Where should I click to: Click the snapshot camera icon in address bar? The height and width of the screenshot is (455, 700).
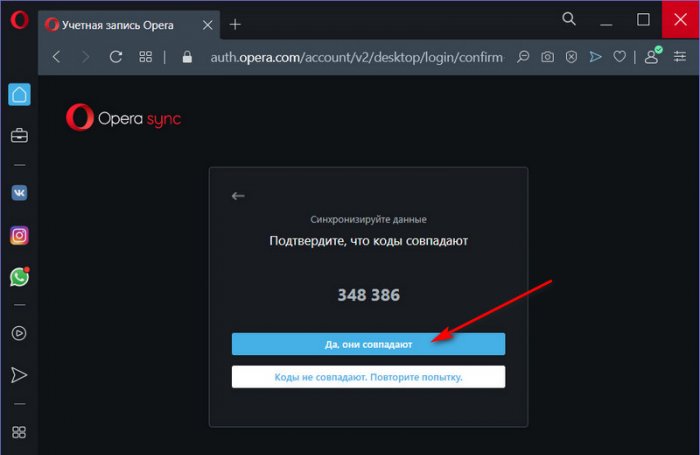[x=547, y=57]
